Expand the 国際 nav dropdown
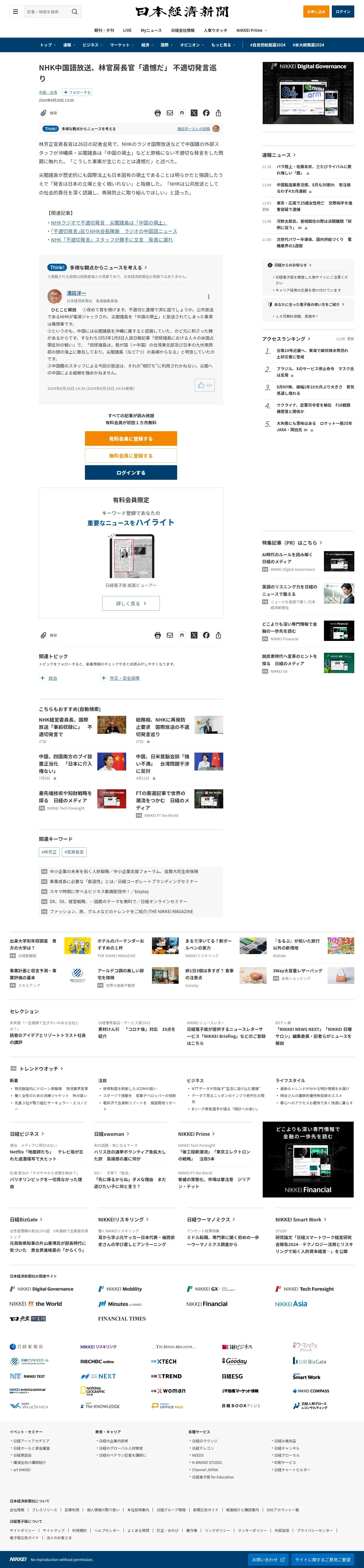 [x=167, y=45]
